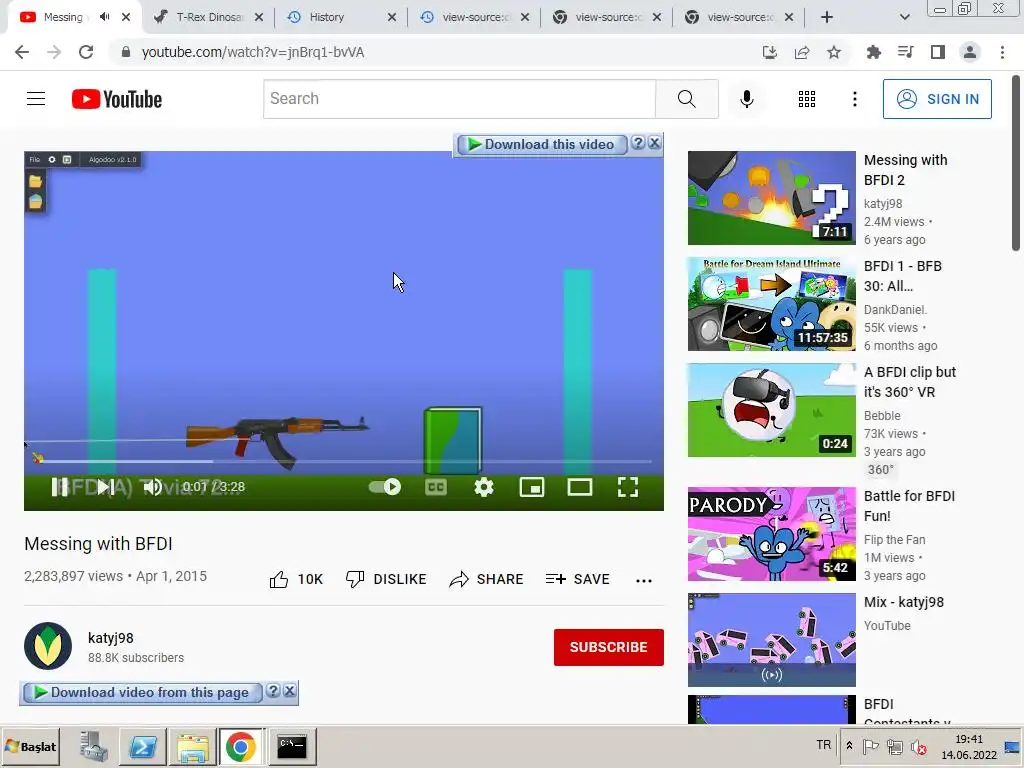Screen dimensions: 1024x768
Task: Enable miniplayer mode
Action: [532, 487]
